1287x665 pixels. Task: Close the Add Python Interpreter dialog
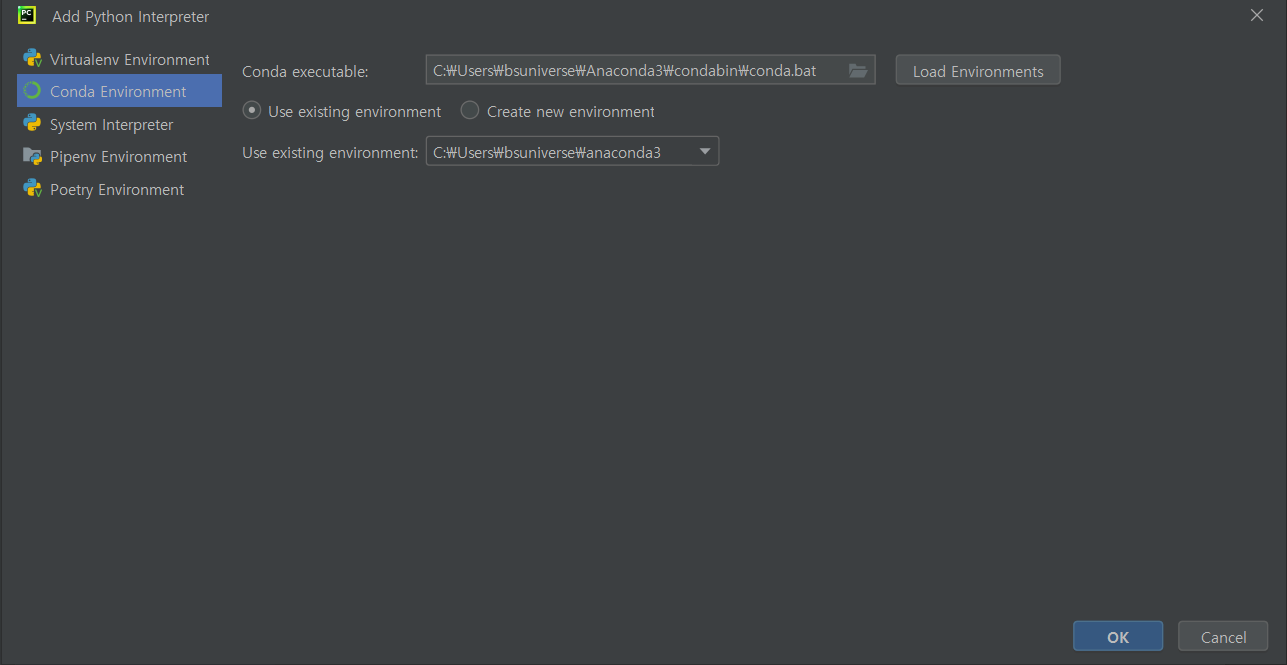(x=1257, y=15)
